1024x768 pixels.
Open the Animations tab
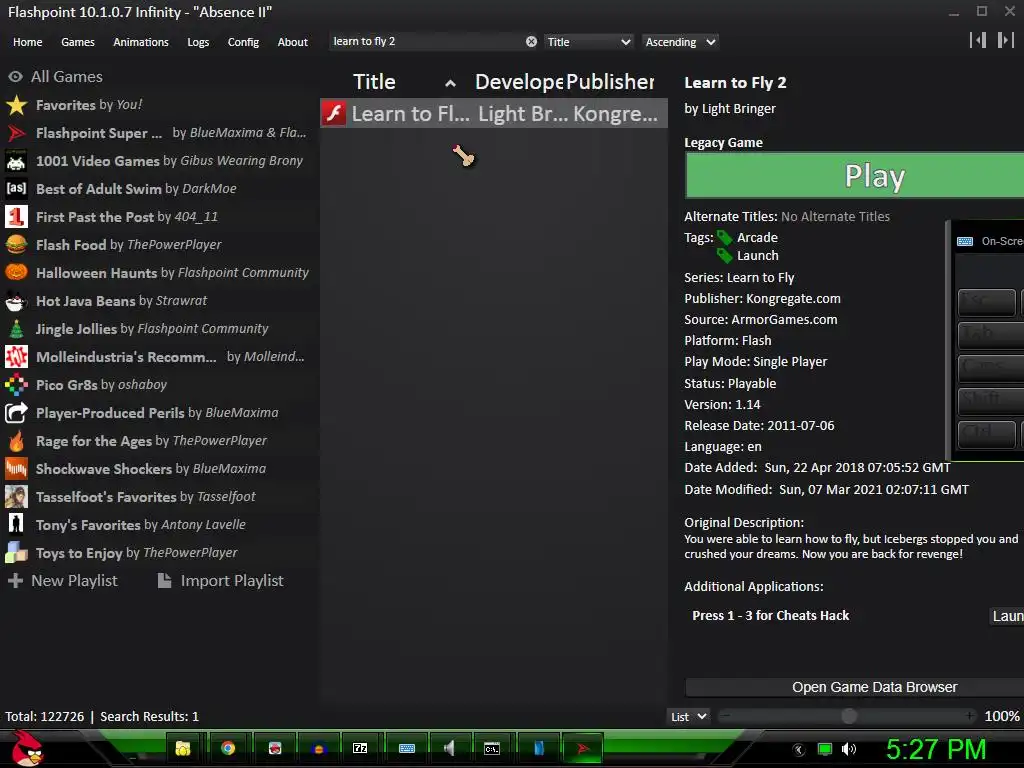coord(141,42)
